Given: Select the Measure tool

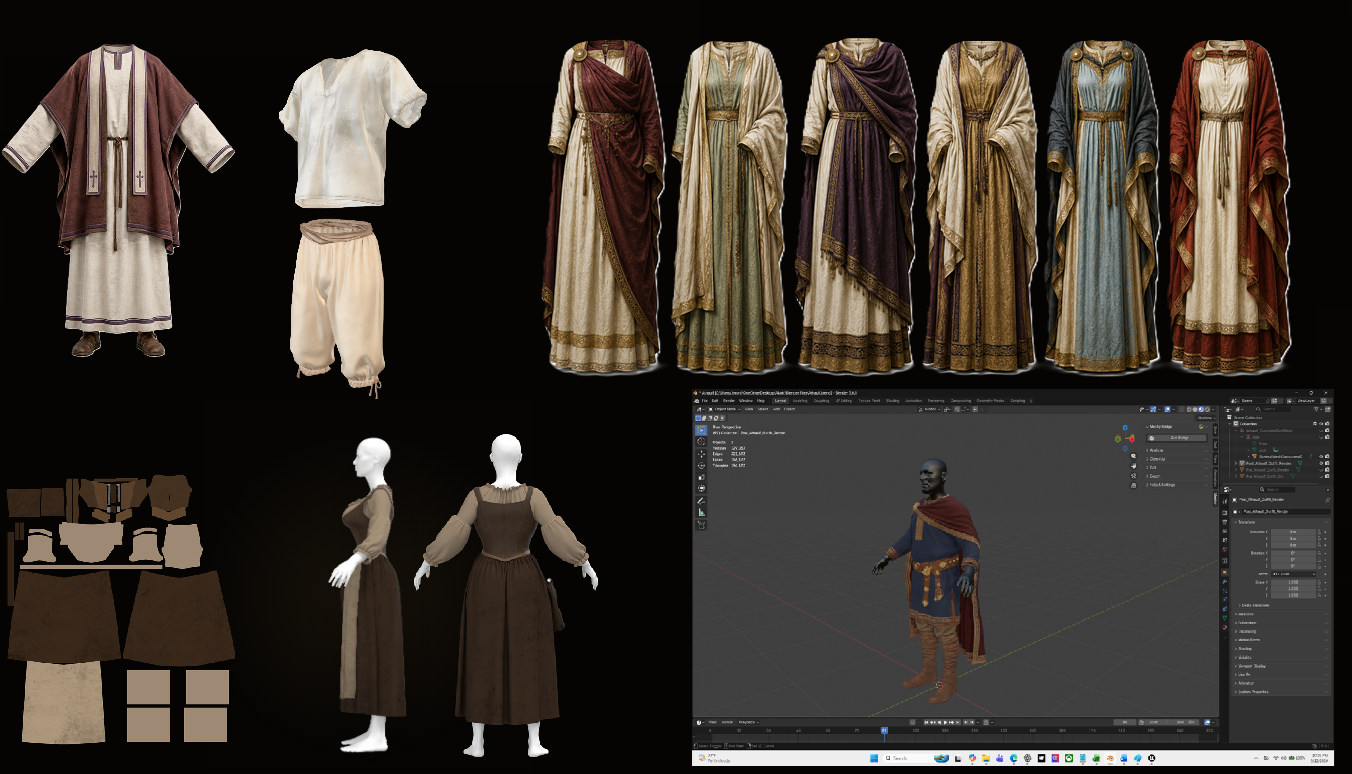Looking at the screenshot, I should coord(701,512).
